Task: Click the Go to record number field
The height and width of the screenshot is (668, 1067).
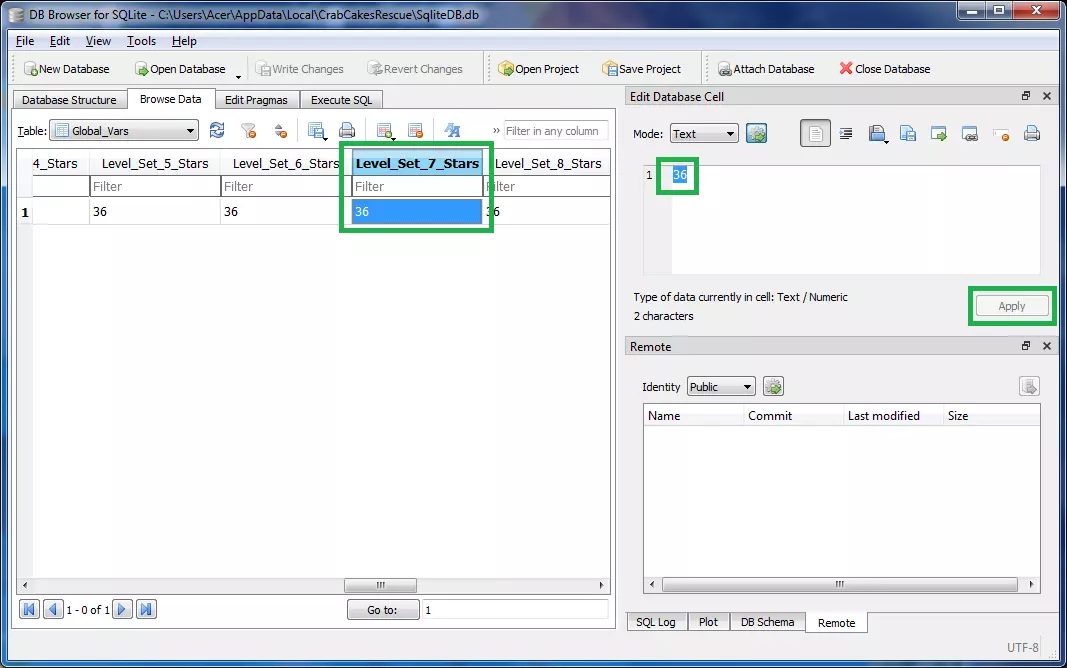Action: click(x=515, y=609)
